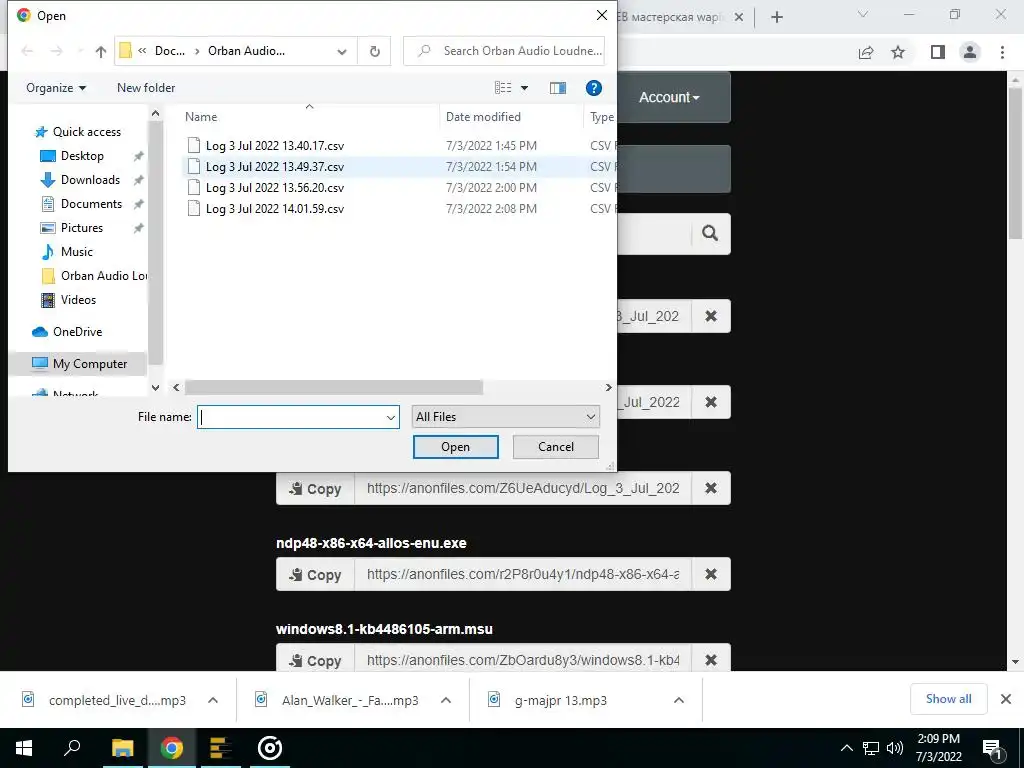This screenshot has height=768, width=1024.
Task: Close the downloads bar
Action: click(x=1006, y=699)
